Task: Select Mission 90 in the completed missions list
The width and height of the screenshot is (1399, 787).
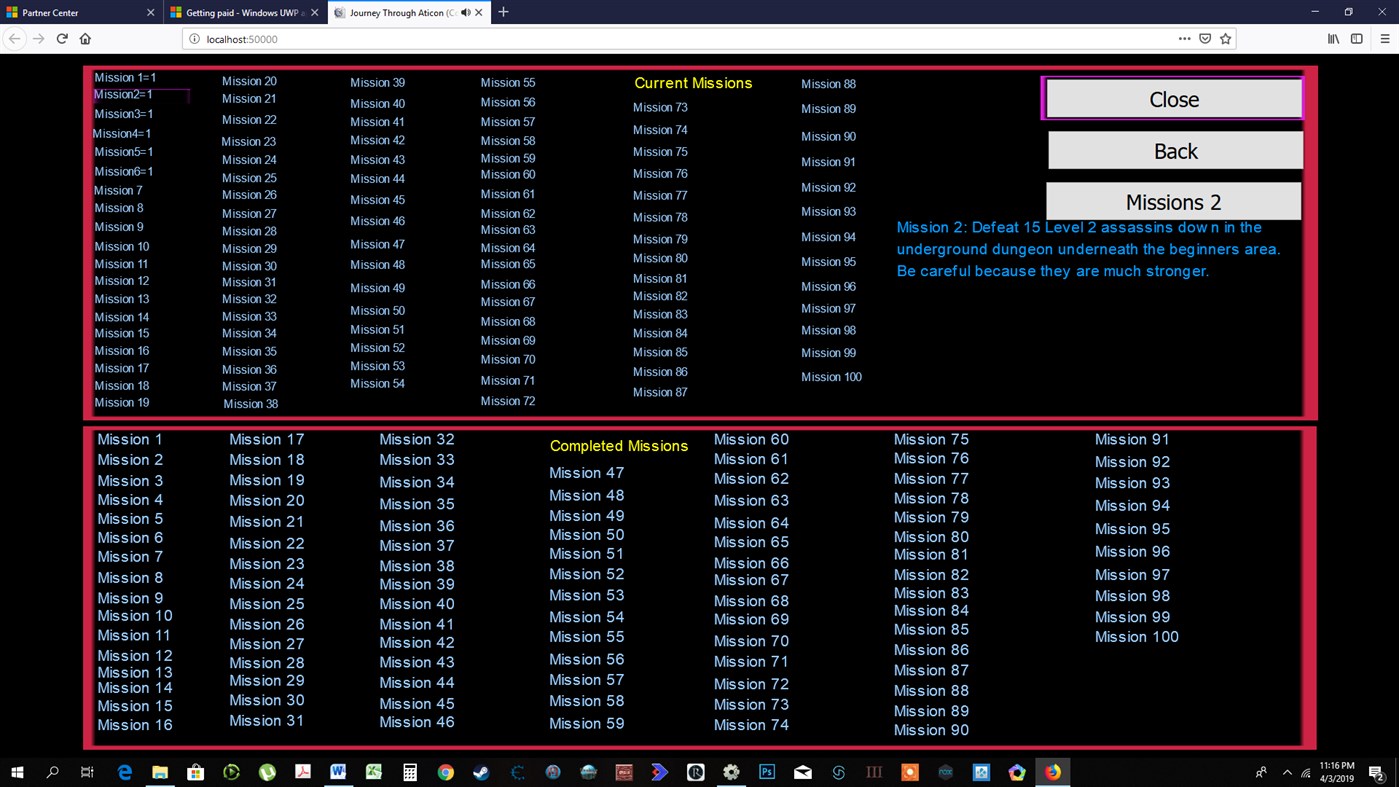Action: [931, 730]
